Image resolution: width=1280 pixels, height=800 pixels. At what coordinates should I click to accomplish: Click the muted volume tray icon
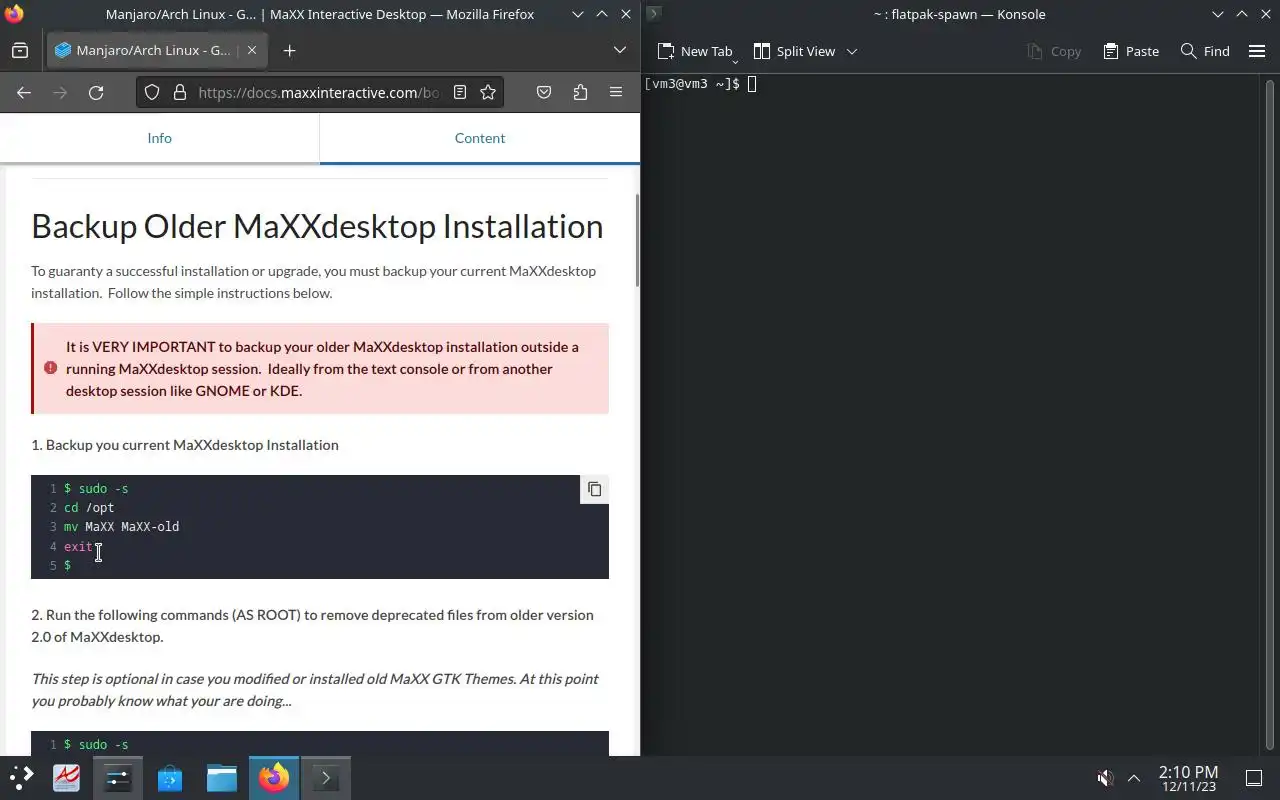point(1105,778)
